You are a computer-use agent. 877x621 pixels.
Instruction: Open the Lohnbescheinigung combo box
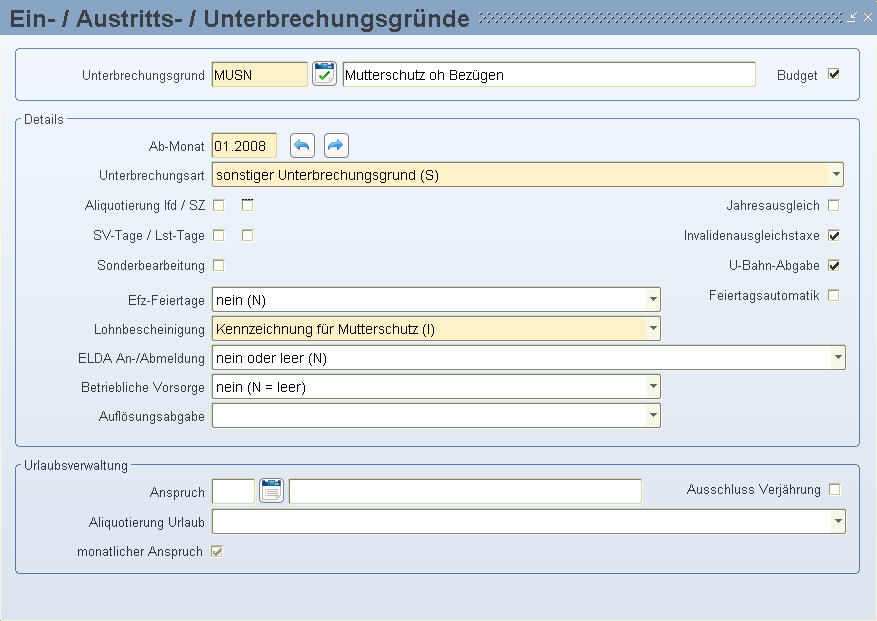(x=653, y=328)
